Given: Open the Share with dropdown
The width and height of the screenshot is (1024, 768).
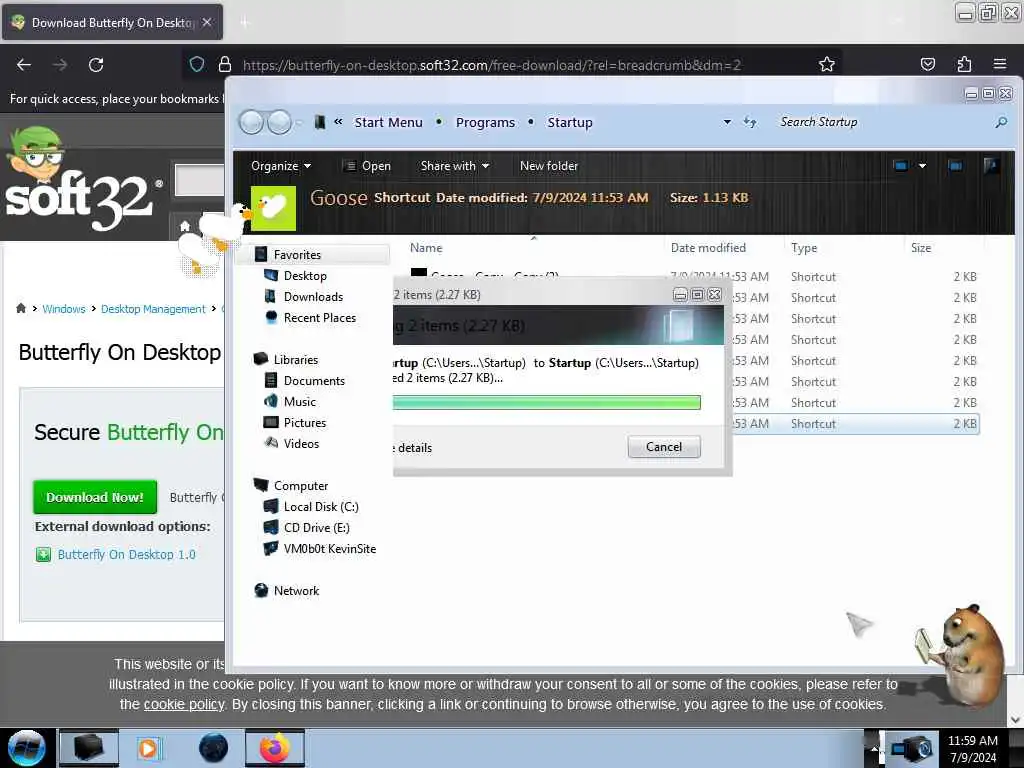Looking at the screenshot, I should [455, 166].
